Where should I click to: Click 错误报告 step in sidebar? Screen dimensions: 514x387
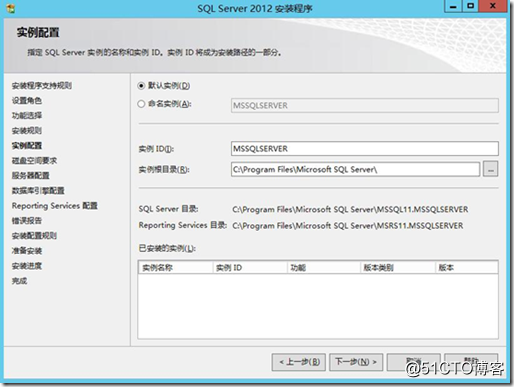point(27,221)
